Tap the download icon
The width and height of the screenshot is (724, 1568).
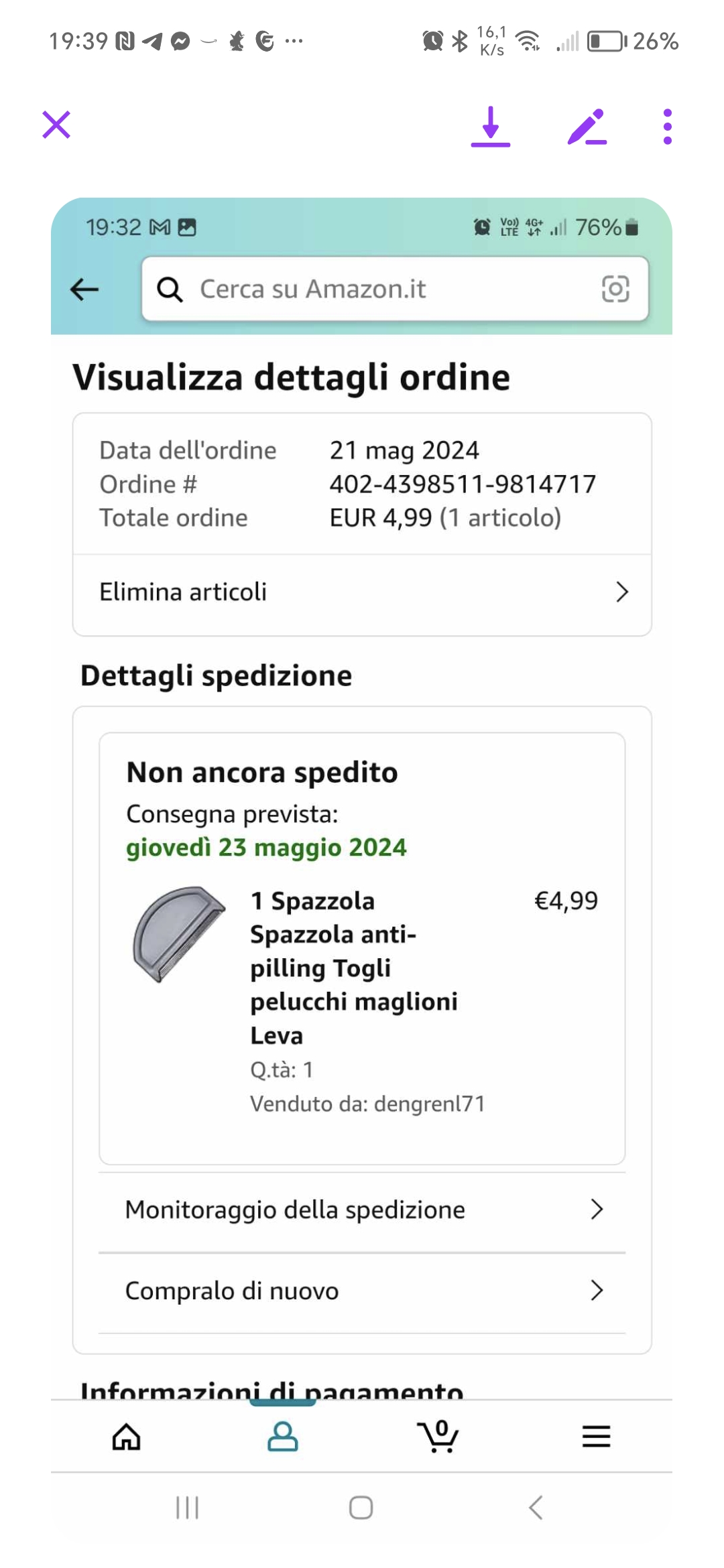pos(491,127)
